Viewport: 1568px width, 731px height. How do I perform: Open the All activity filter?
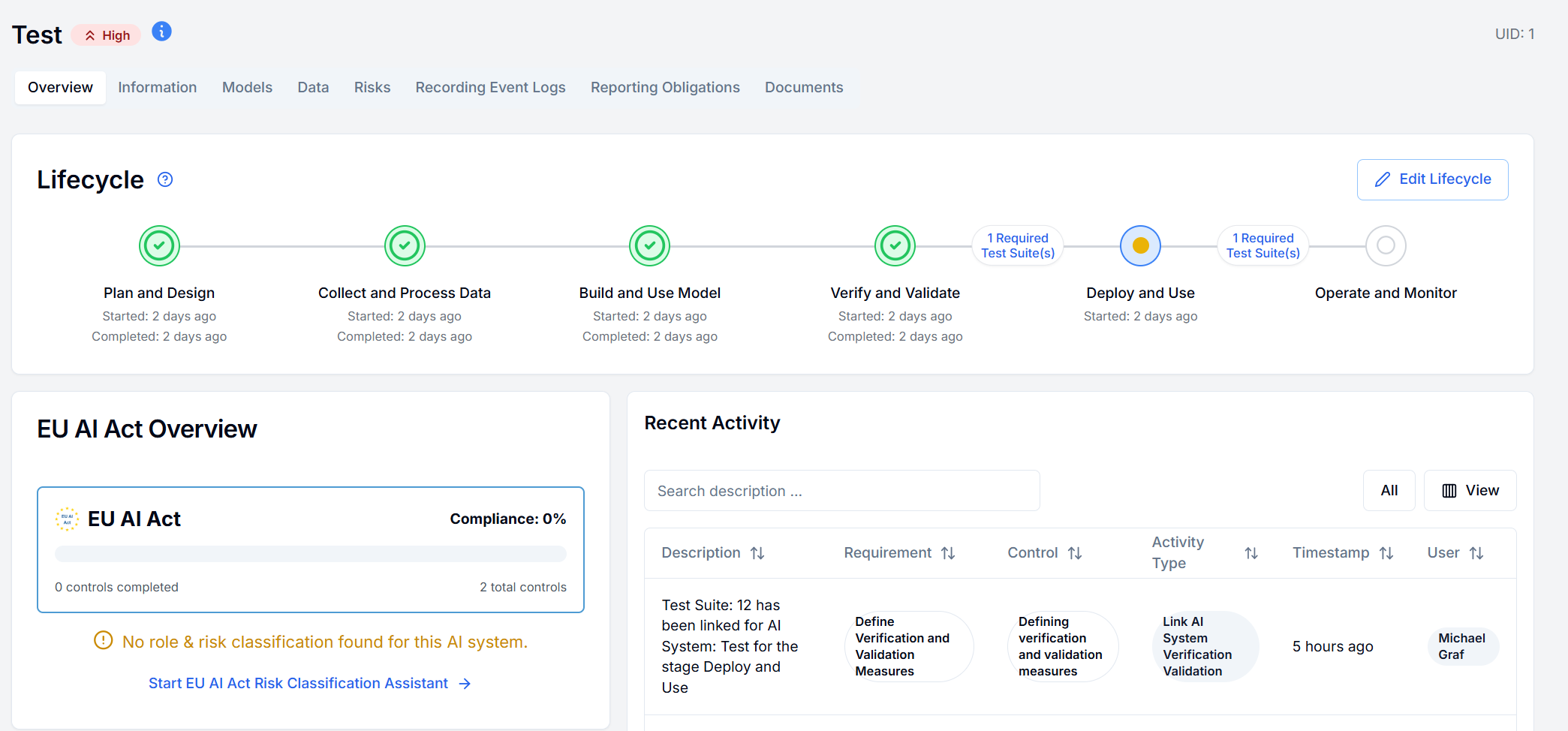coord(1389,490)
